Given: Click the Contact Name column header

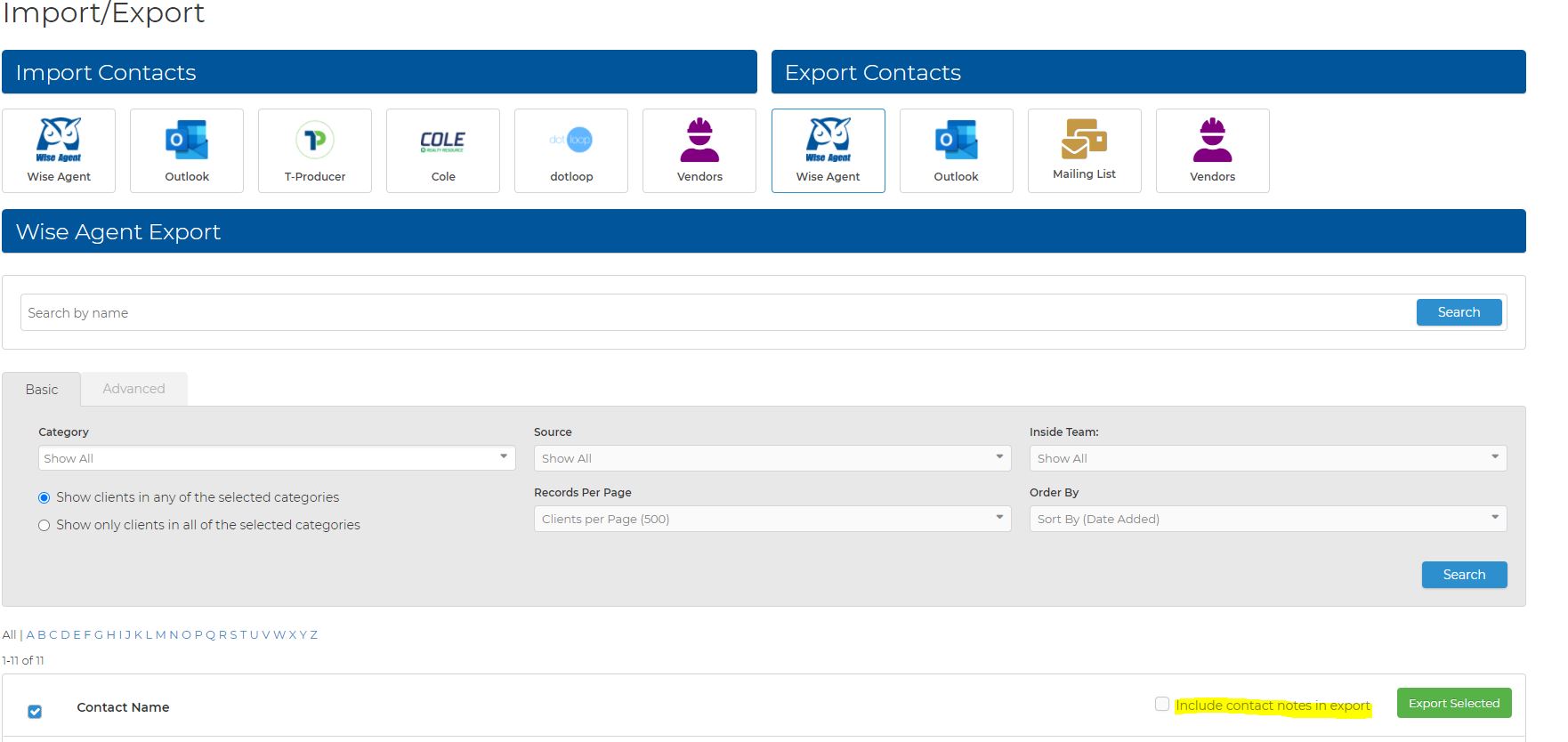Looking at the screenshot, I should tap(123, 707).
